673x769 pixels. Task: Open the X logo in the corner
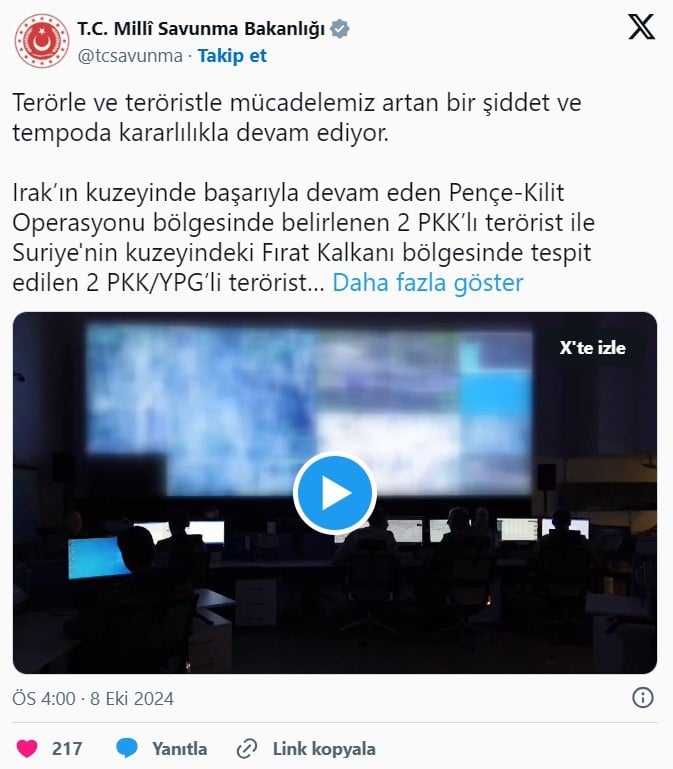point(641,27)
